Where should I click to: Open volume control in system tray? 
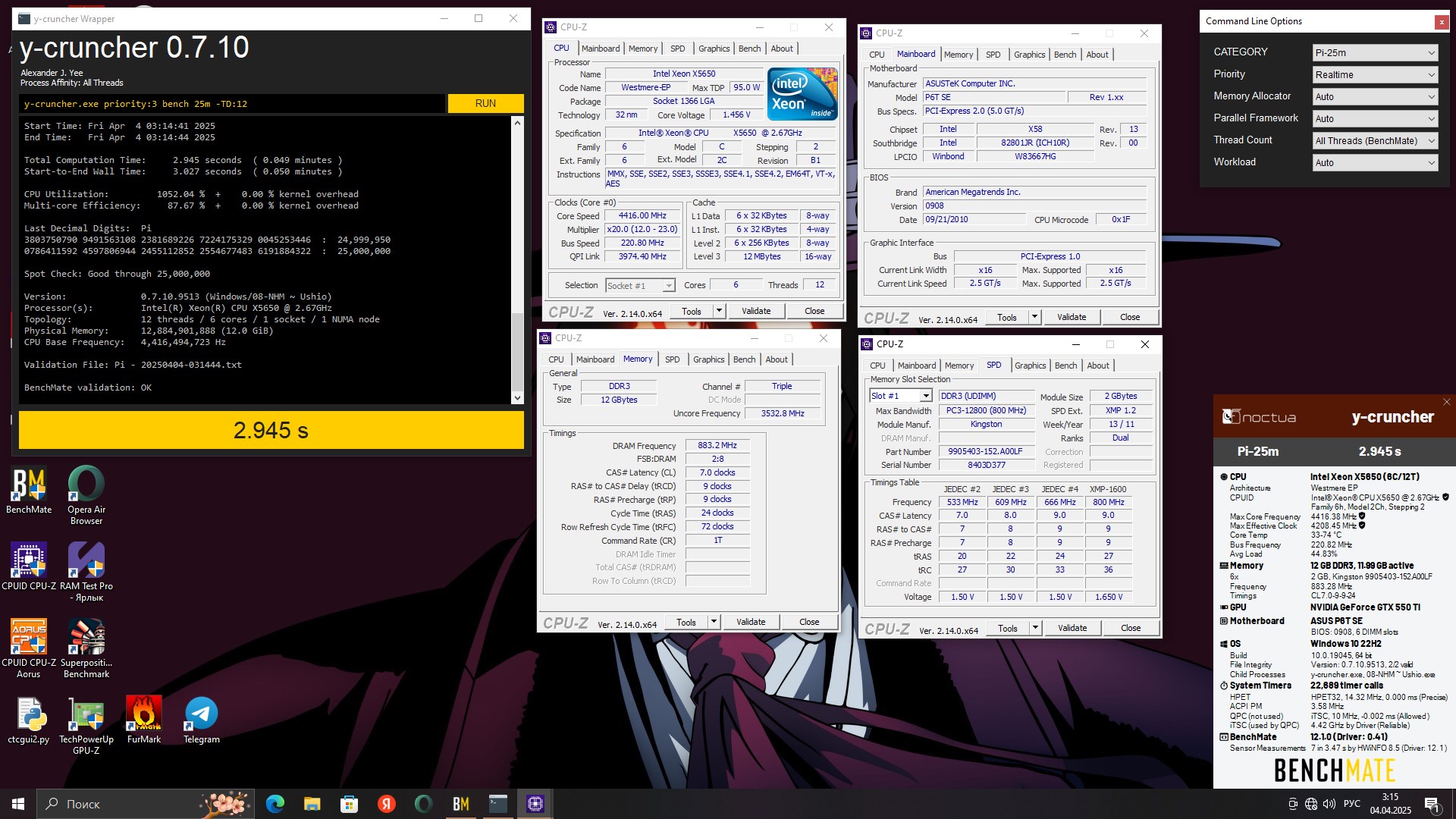(1329, 804)
